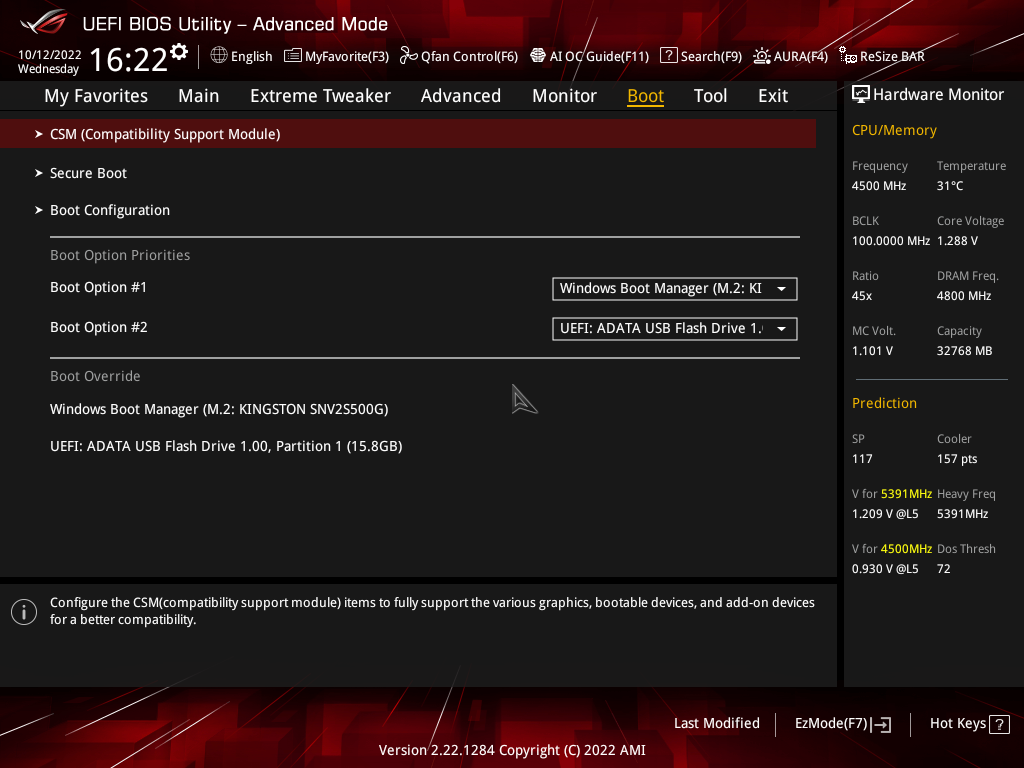Boot override to UEFI ADATA USB Flash Drive
Image resolution: width=1024 pixels, height=768 pixels.
point(226,447)
